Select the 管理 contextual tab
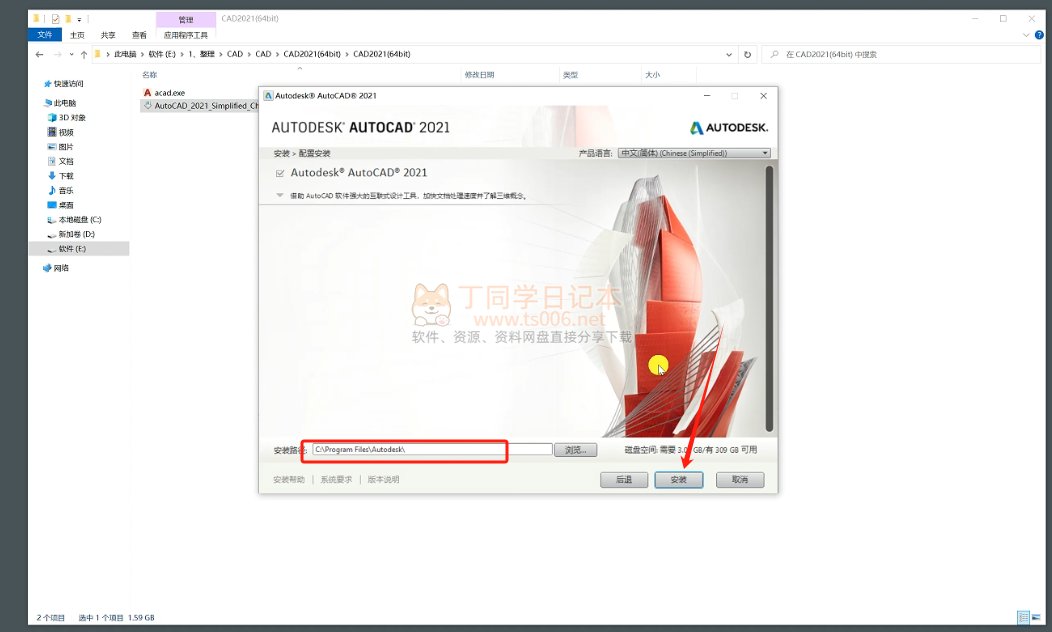Viewport: 1052px width, 632px height. [186, 19]
